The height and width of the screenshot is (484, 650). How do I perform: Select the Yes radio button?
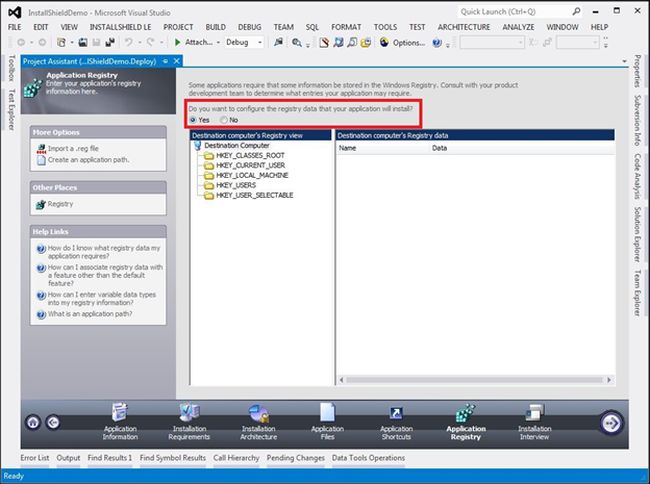click(193, 120)
